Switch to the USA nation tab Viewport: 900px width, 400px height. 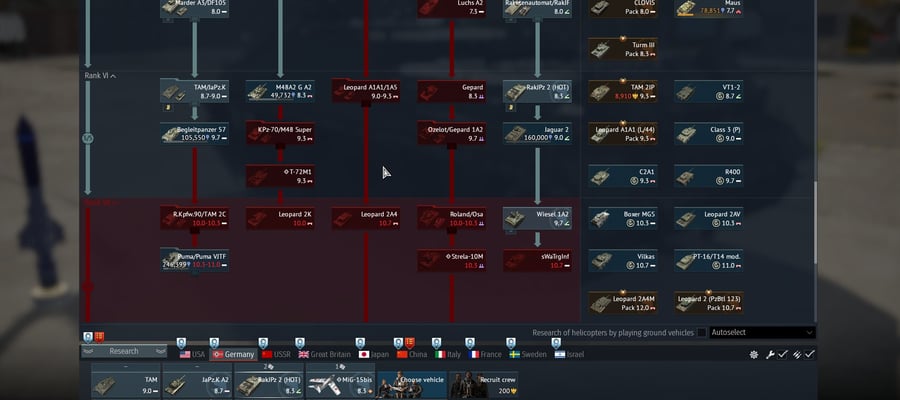(x=192, y=355)
